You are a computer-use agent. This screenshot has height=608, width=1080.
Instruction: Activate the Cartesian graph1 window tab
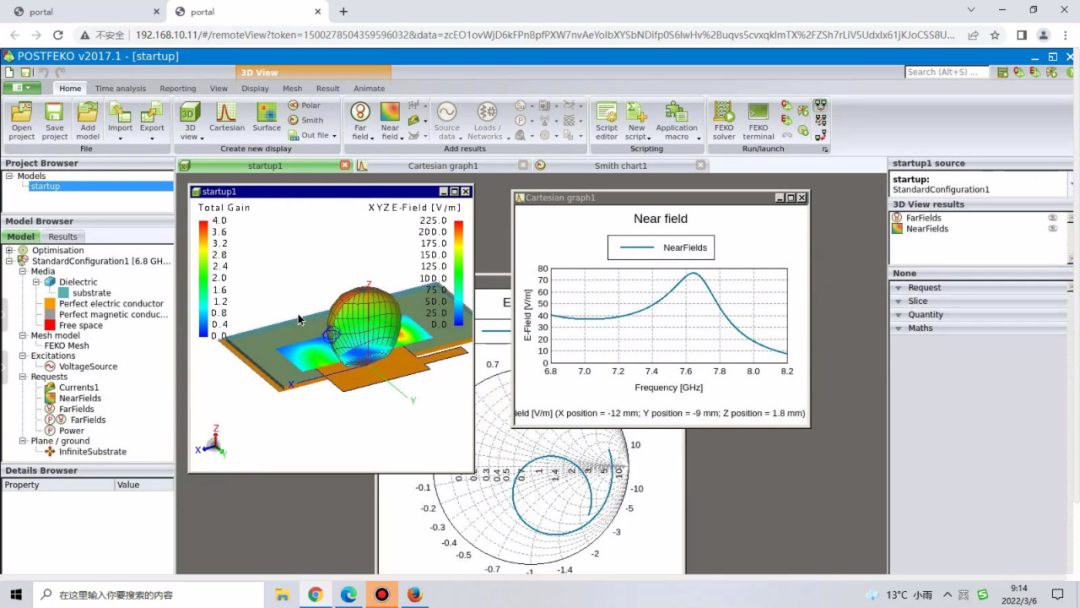click(443, 165)
